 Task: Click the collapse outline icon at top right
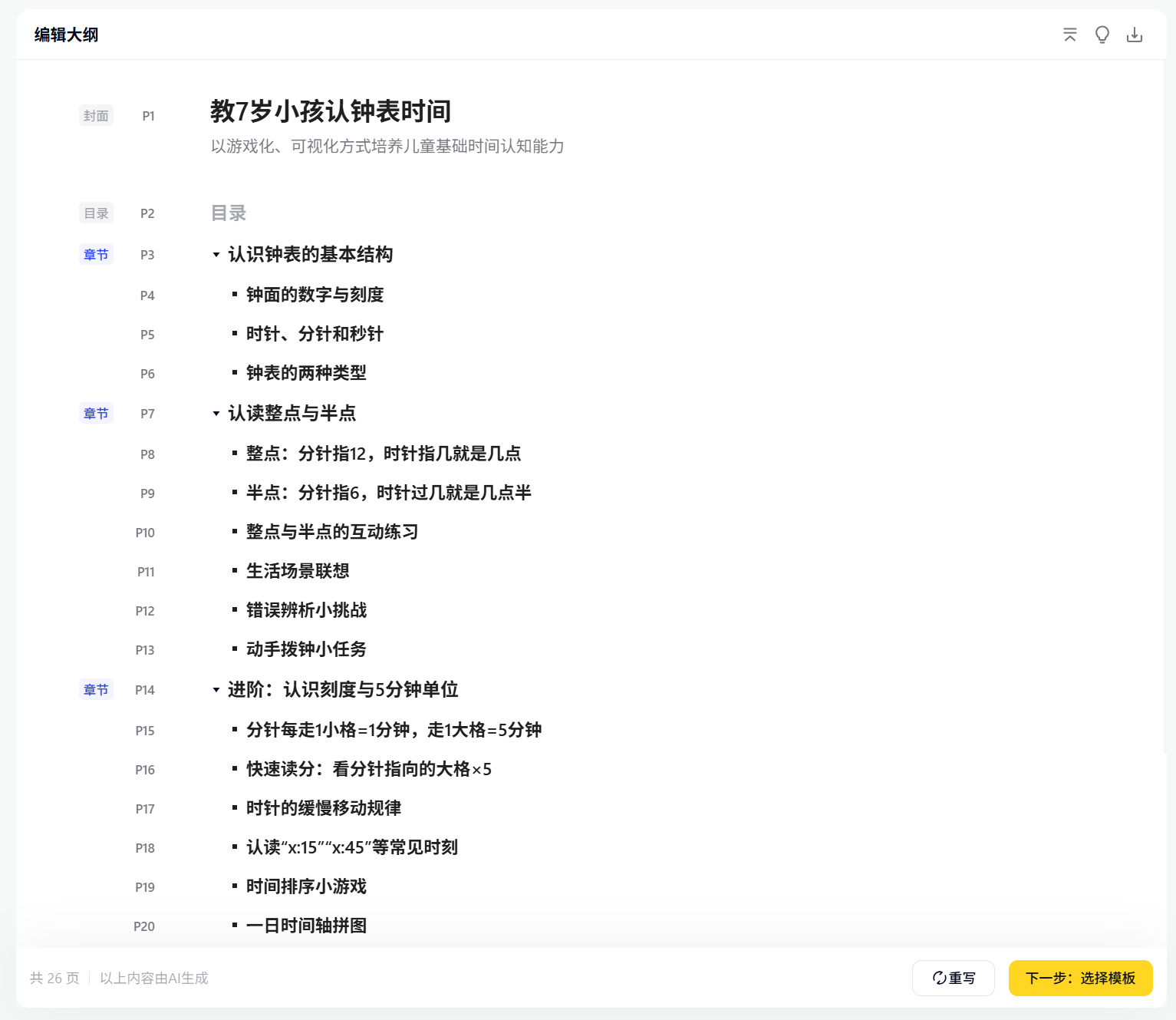click(x=1069, y=35)
